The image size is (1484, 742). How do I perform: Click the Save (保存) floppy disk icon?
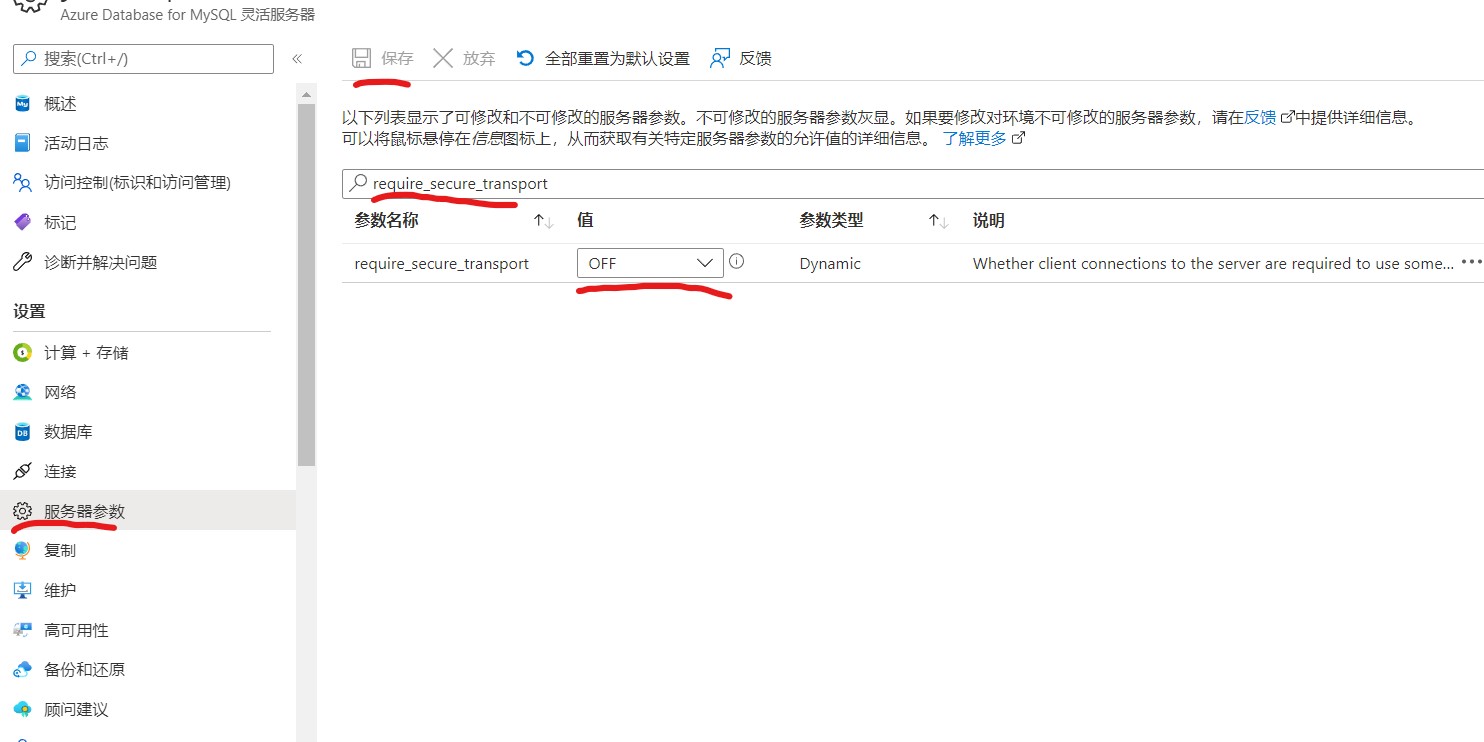click(x=362, y=58)
